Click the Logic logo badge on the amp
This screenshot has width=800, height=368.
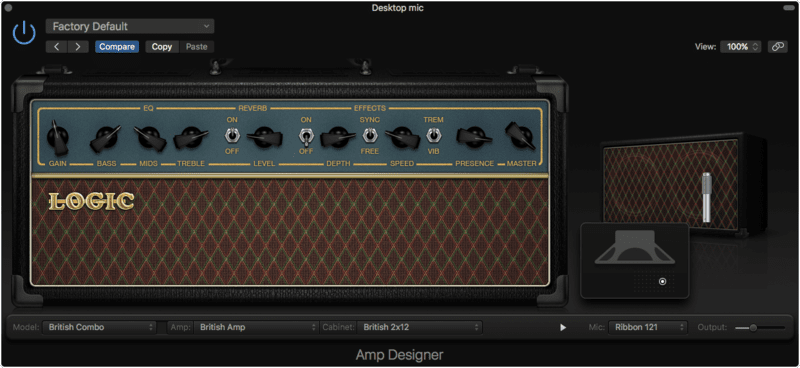tap(91, 201)
